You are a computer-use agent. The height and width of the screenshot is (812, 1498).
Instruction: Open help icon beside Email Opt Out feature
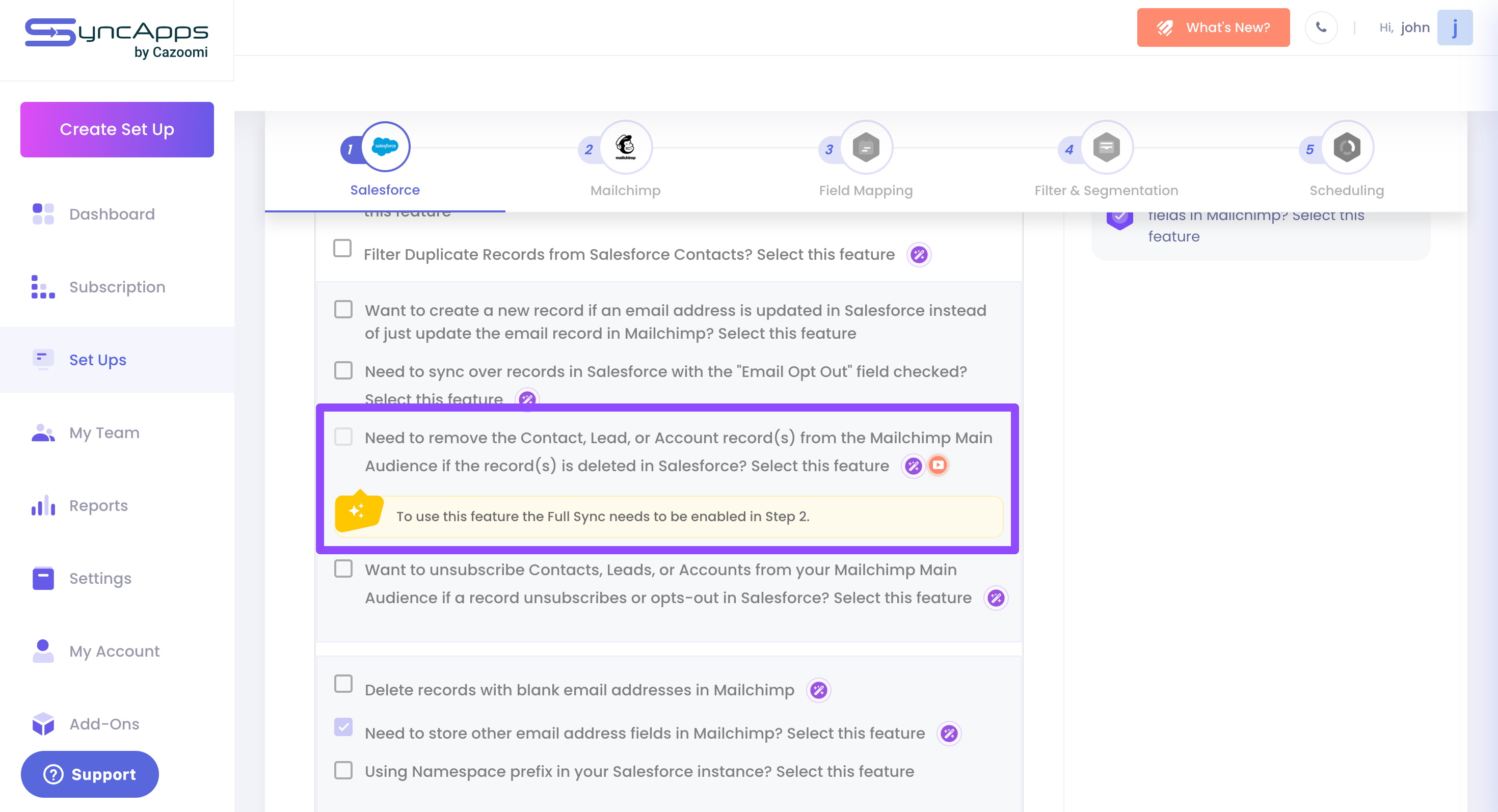pos(527,399)
